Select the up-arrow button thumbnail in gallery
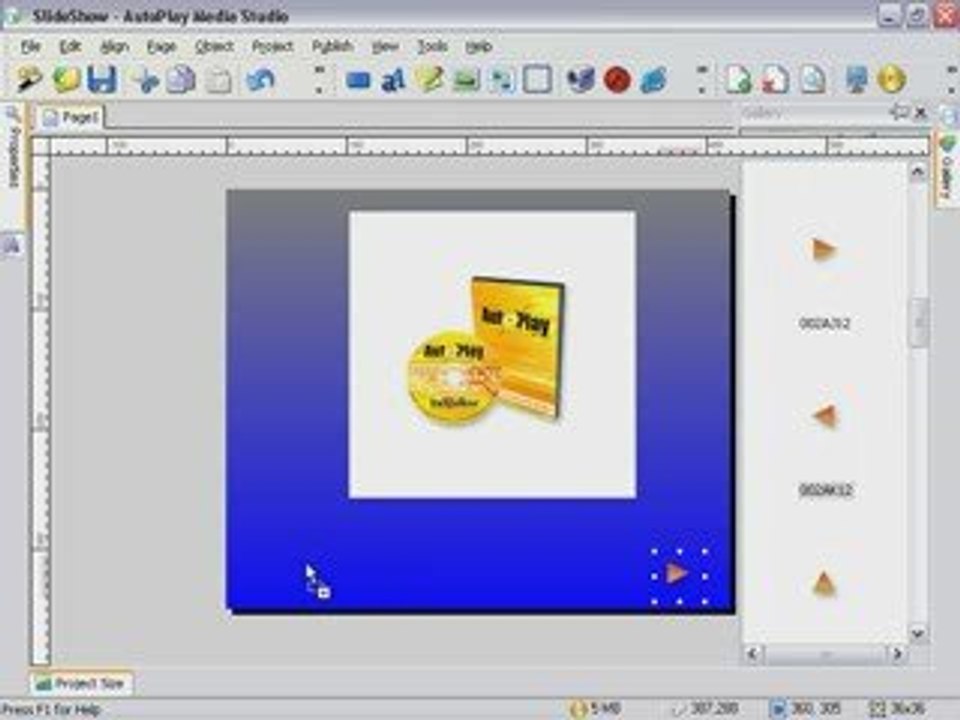This screenshot has height=720, width=960. [824, 583]
